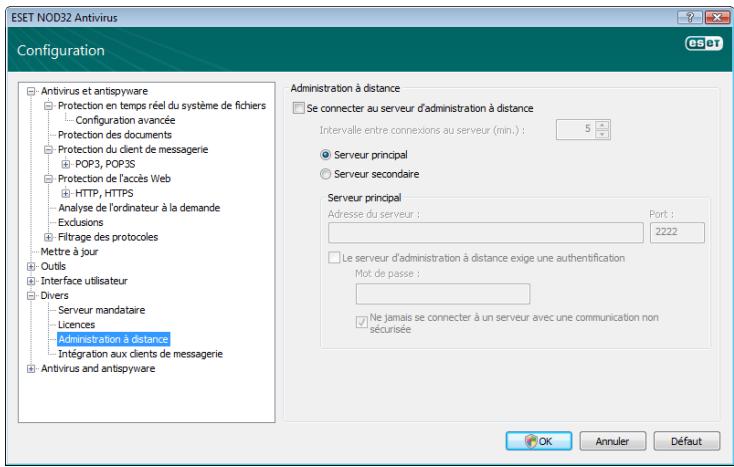Collapse Protection en temps réel node
Screen dimensions: 734x467
tap(48, 106)
